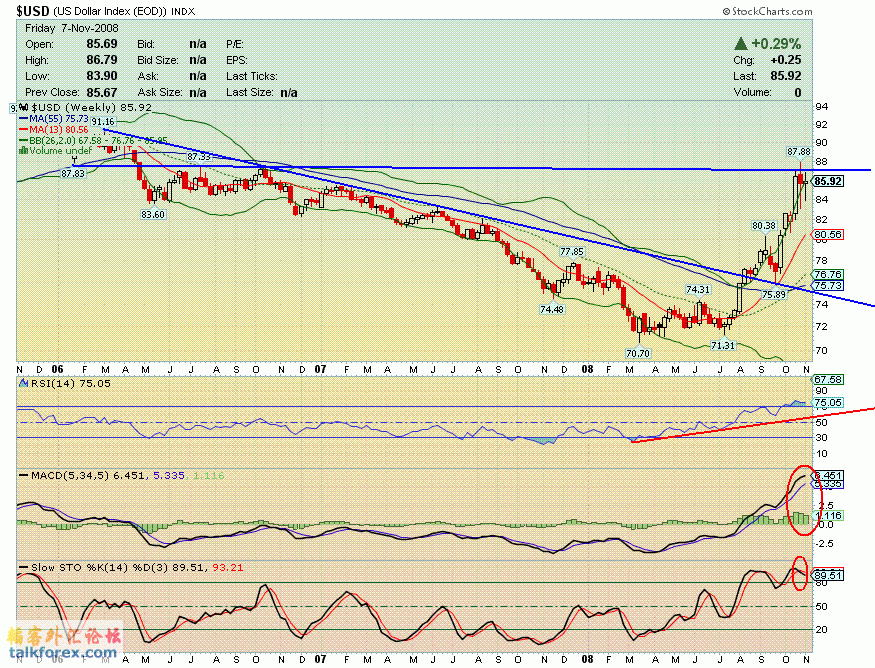The width and height of the screenshot is (875, 668).
Task: Click the Open value 85.69
Action: (x=102, y=44)
